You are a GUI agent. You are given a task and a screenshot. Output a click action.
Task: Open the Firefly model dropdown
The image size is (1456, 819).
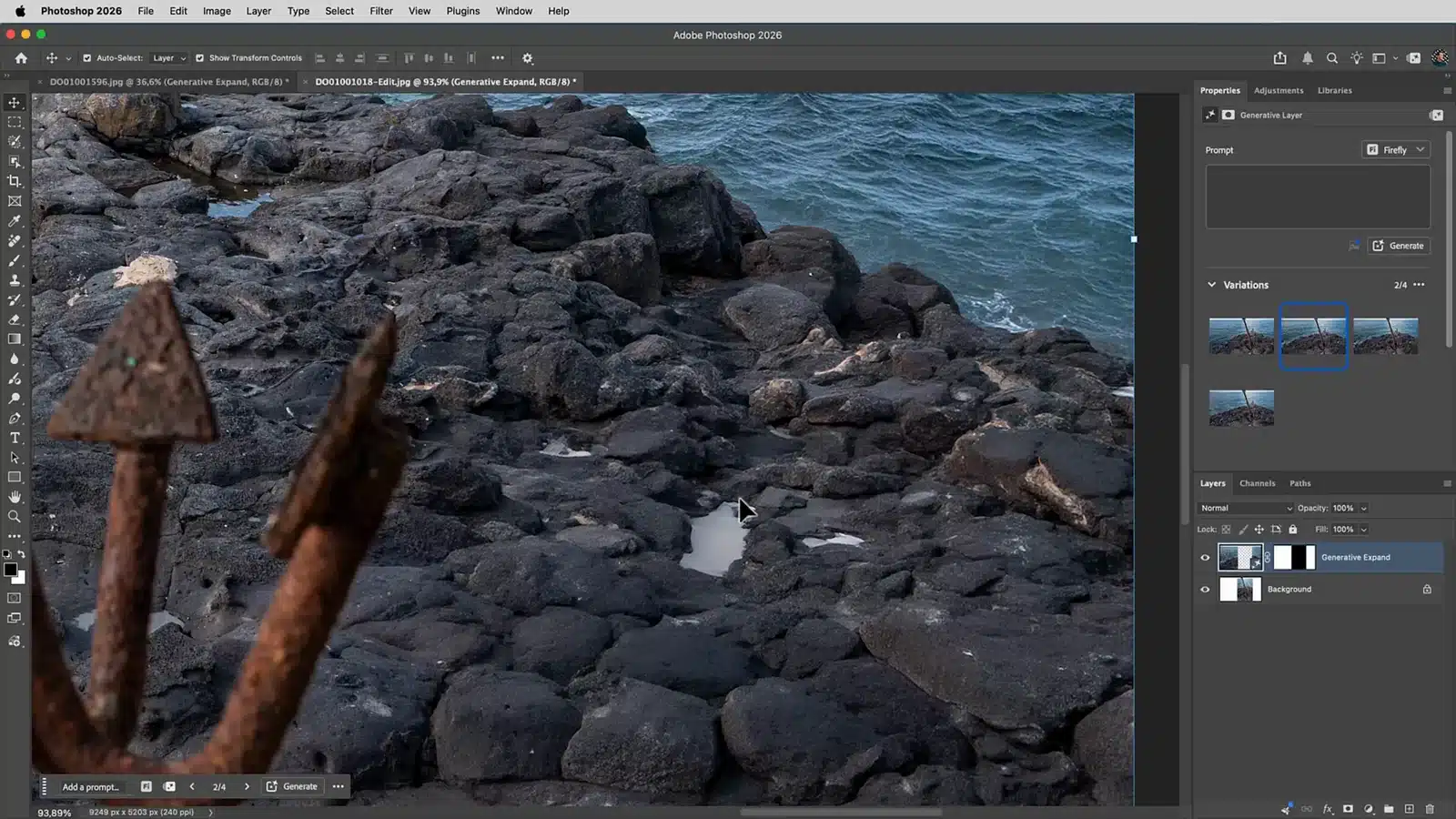tap(1396, 150)
